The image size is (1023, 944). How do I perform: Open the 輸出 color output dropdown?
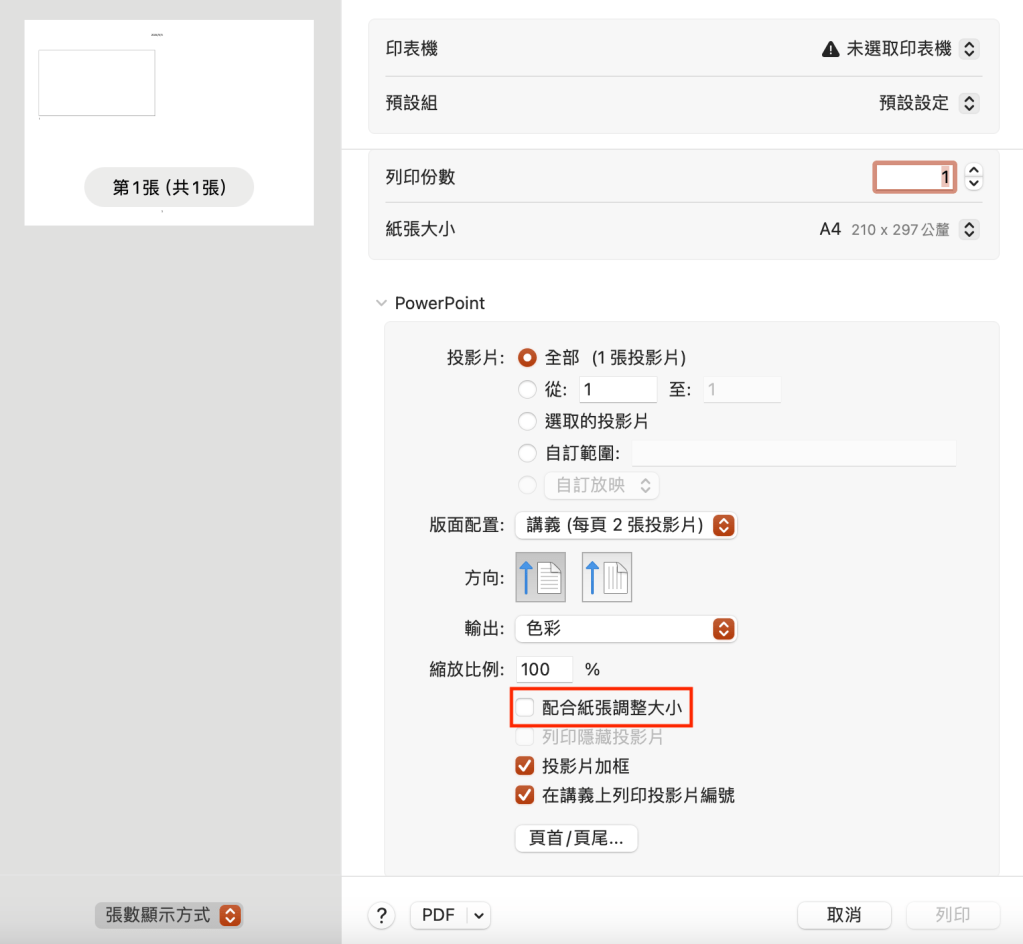pos(626,629)
